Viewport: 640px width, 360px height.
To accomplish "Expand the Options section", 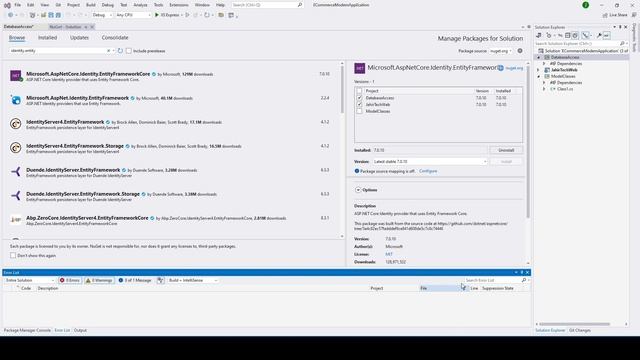I will [358, 190].
